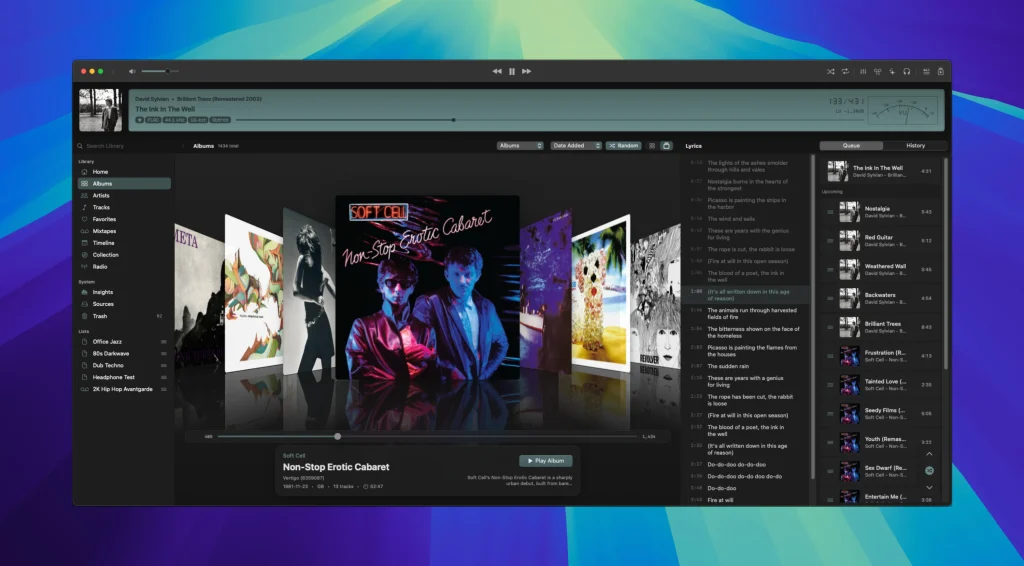Screen dimensions: 1024x566
Task: Pause the current track
Action: pyautogui.click(x=512, y=72)
